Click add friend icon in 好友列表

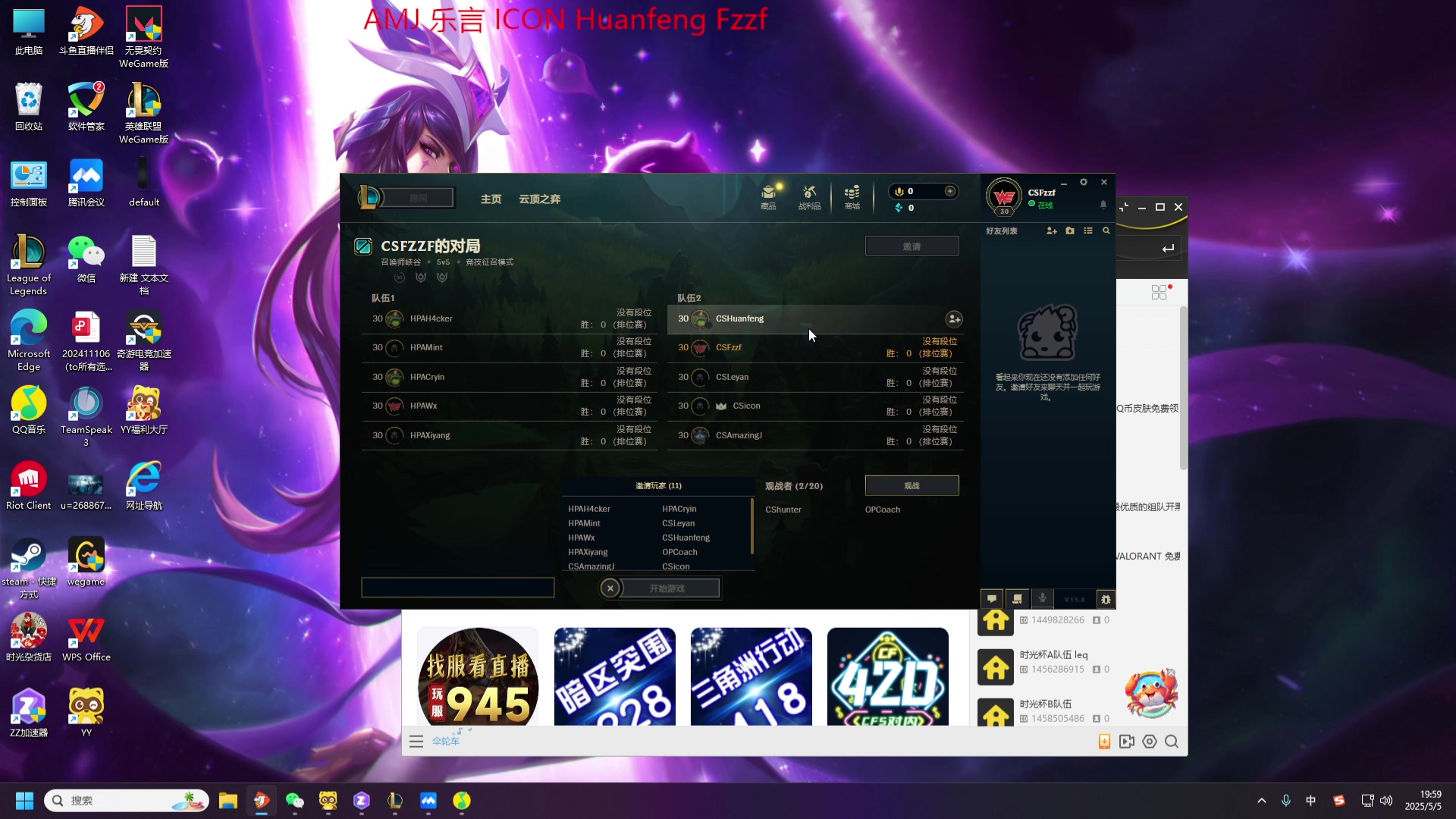coord(1051,231)
